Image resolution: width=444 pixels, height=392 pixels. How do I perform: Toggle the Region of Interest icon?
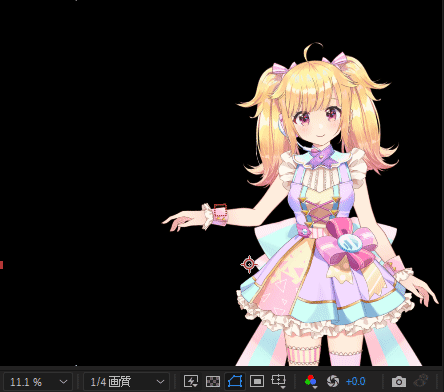(x=257, y=381)
